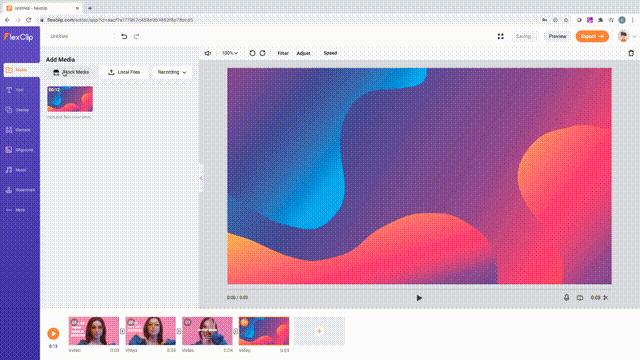Select the uploaded media thumbnail
Screen dimensions: 640x360
point(70,99)
